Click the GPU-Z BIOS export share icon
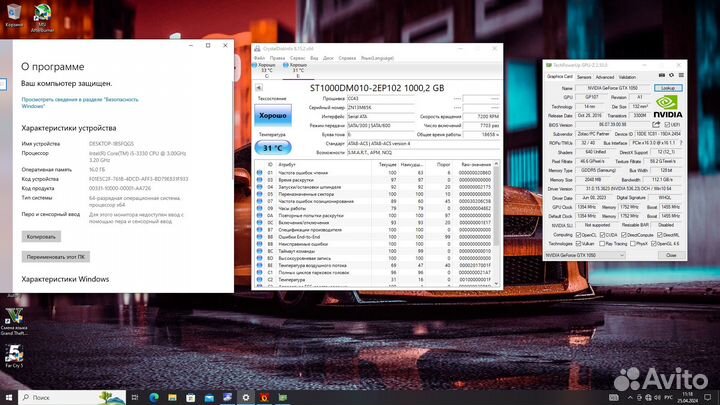The height and width of the screenshot is (405, 720). click(x=656, y=124)
